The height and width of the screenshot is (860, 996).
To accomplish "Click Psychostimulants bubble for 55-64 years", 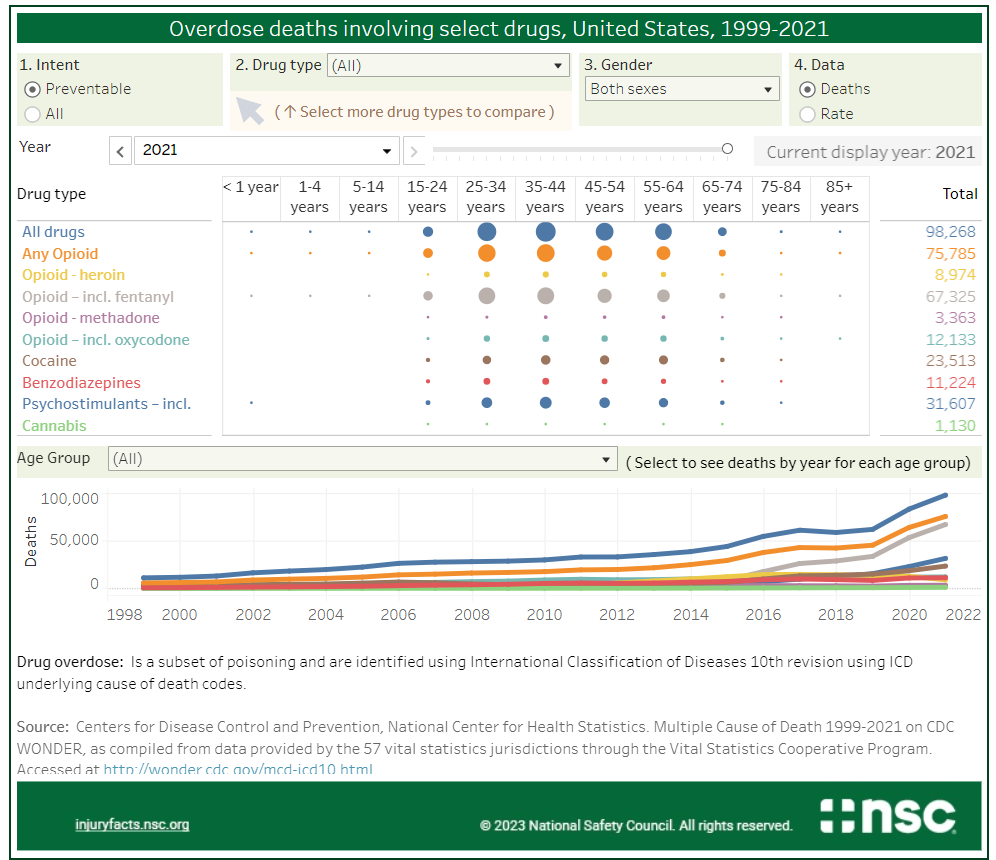I will [663, 403].
